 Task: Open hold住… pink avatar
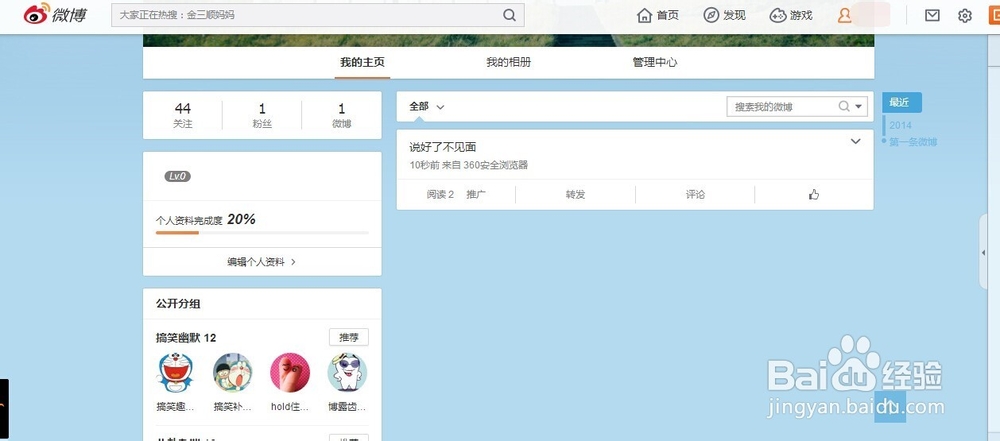(x=290, y=373)
